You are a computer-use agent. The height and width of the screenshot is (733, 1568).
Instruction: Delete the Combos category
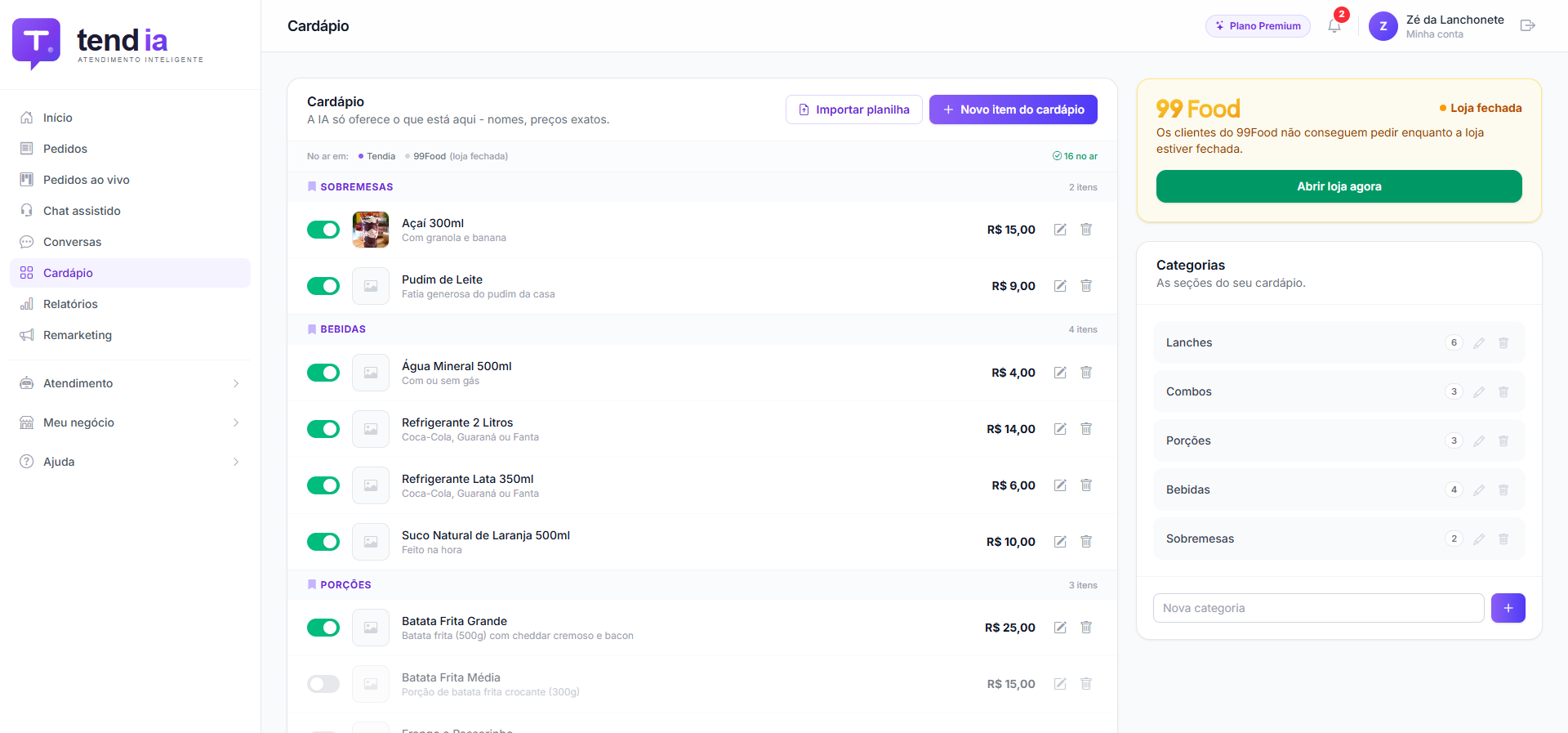point(1503,392)
